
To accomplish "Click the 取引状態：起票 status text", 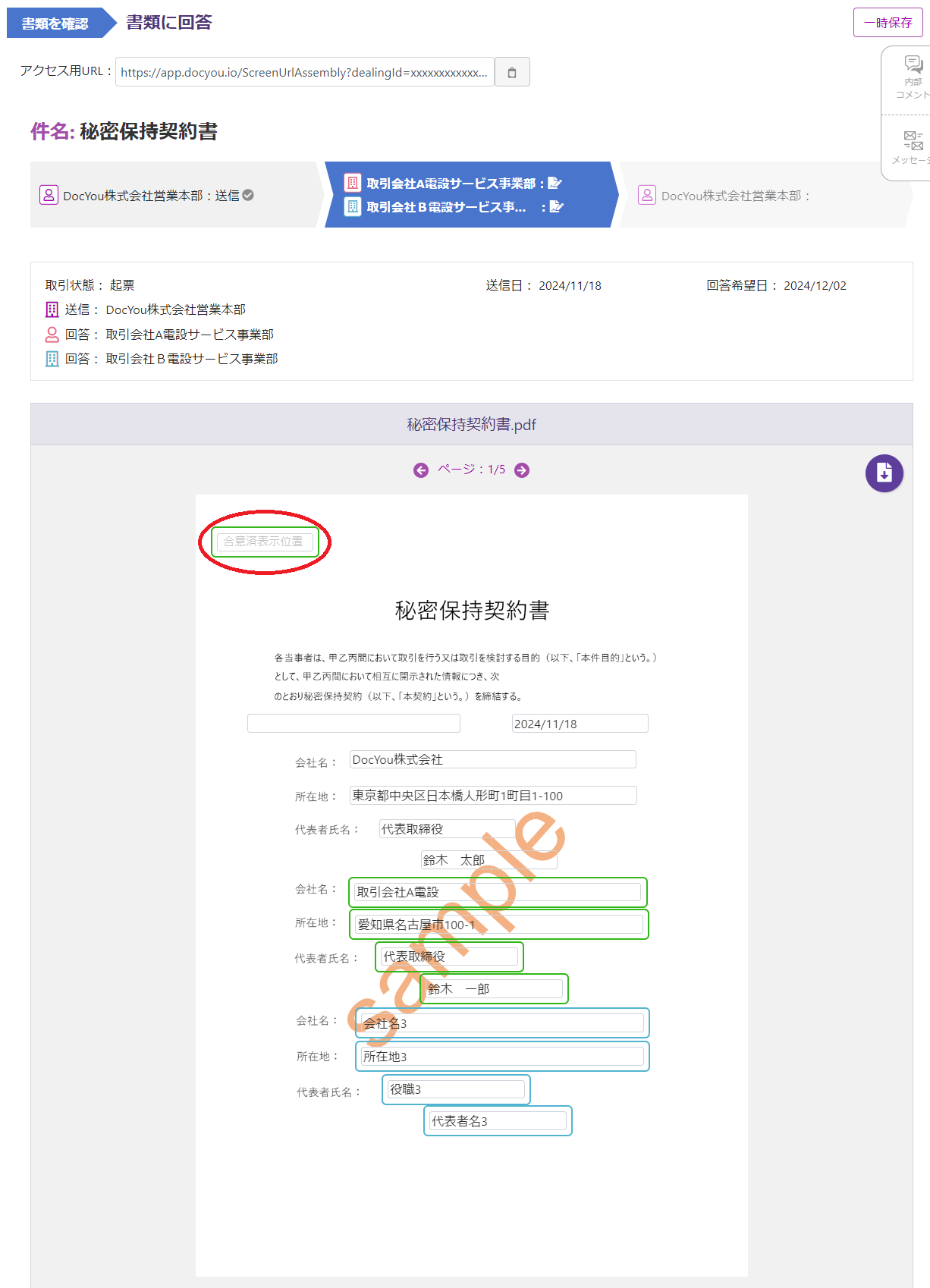I will (90, 285).
